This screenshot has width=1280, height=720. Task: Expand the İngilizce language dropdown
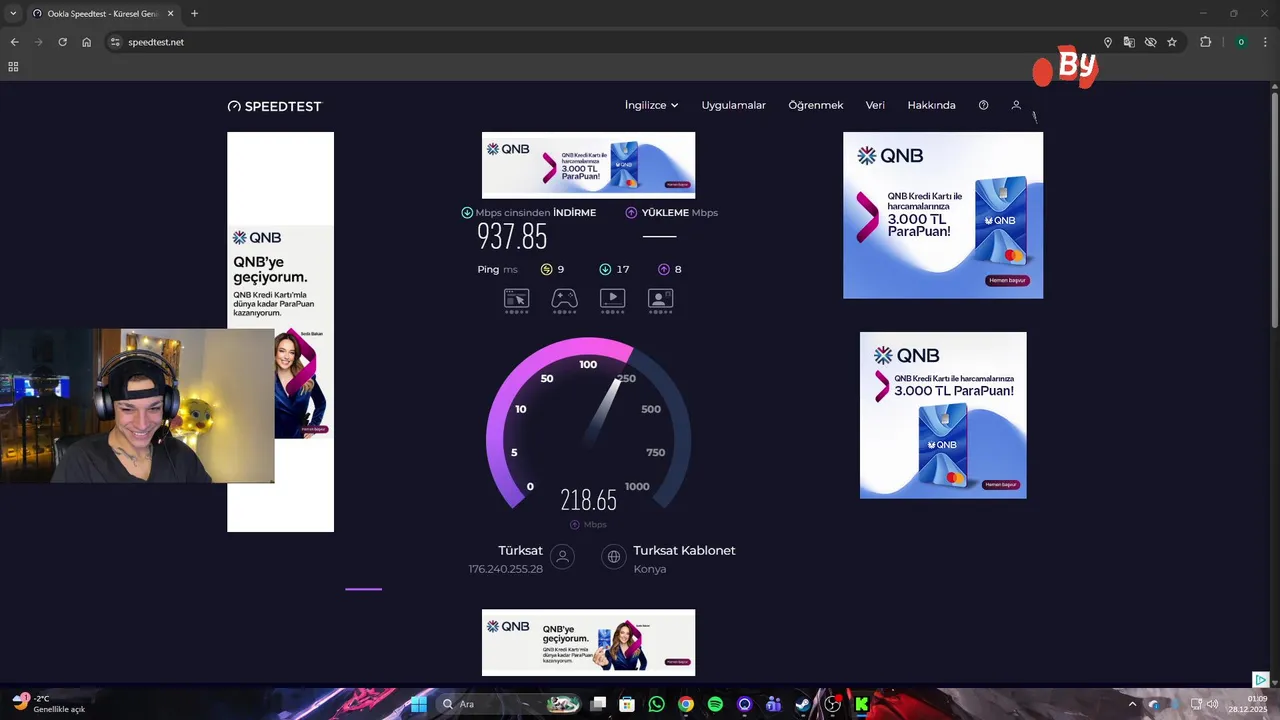coord(651,105)
